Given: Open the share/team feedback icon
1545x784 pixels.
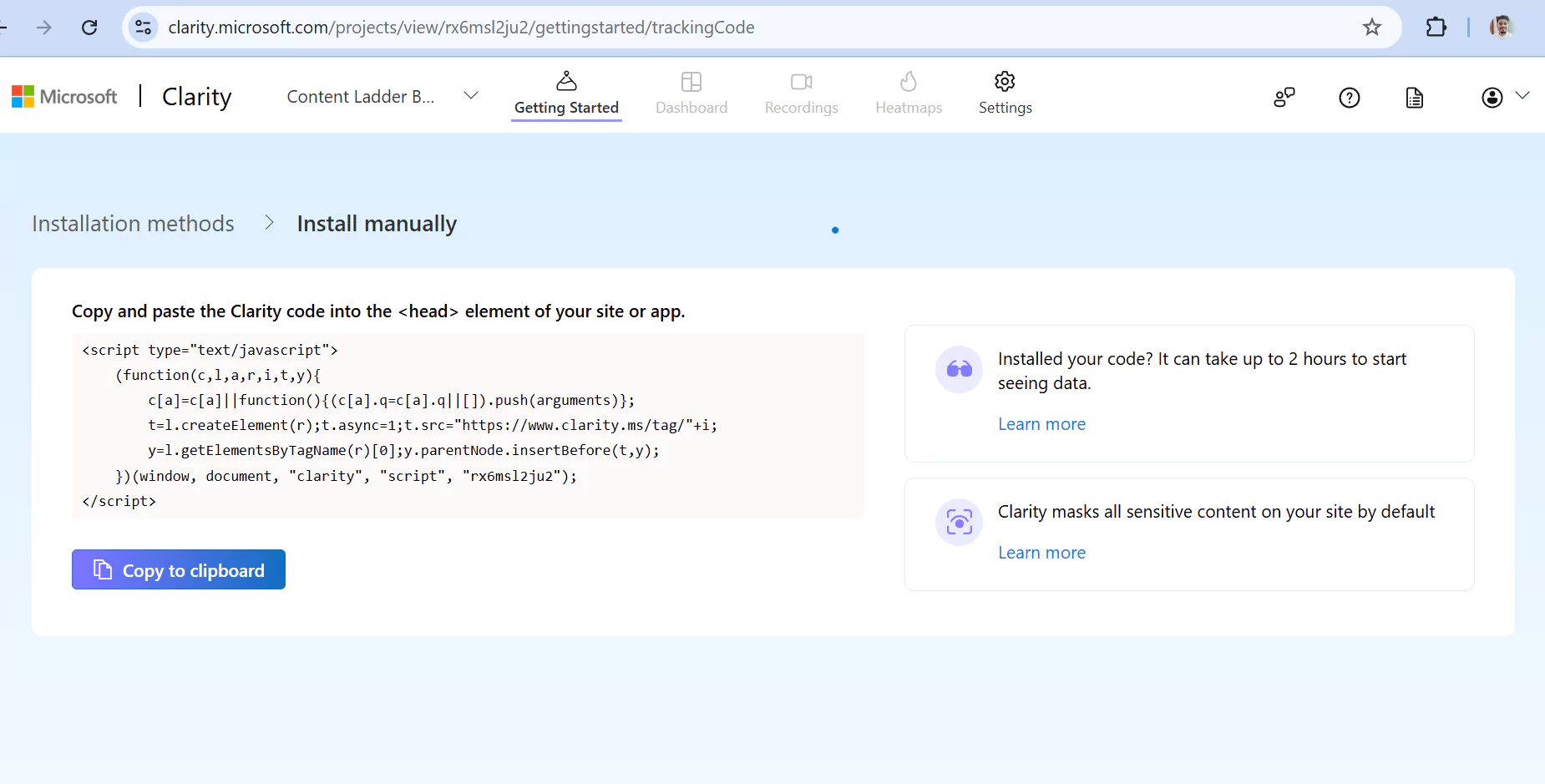Looking at the screenshot, I should [x=1284, y=98].
